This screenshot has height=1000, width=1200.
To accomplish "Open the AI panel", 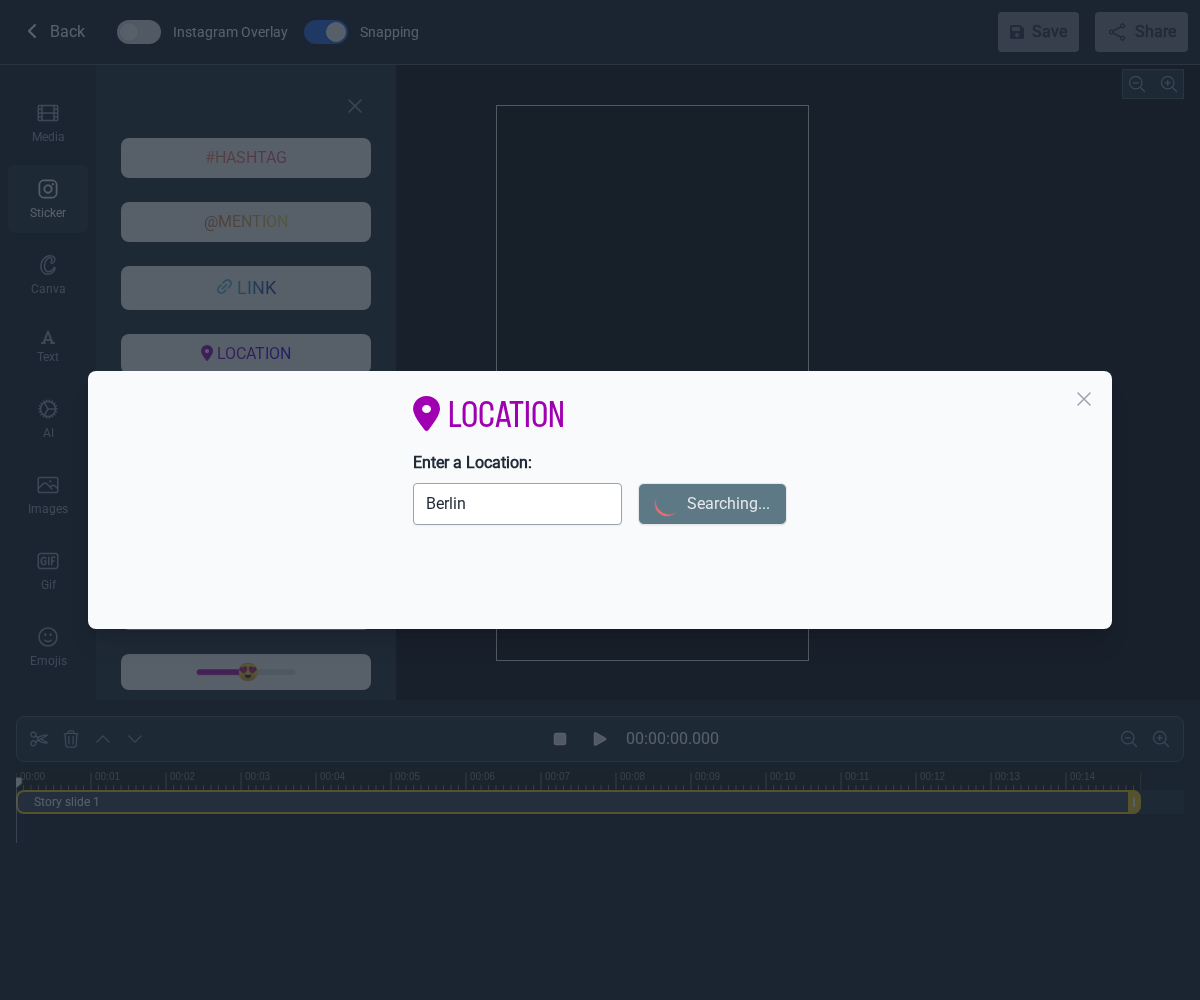I will [x=47, y=418].
